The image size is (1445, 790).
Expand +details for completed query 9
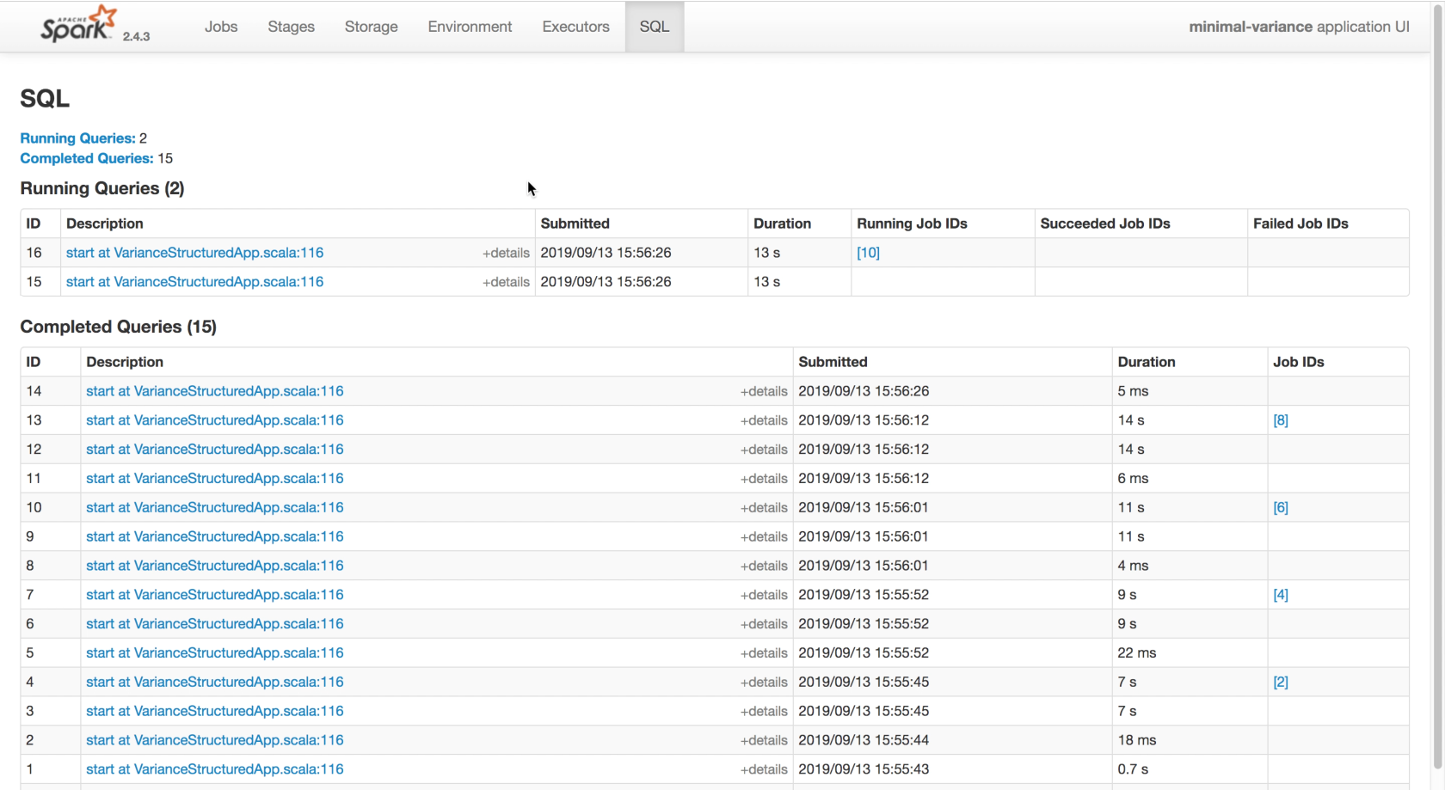pyautogui.click(x=764, y=537)
